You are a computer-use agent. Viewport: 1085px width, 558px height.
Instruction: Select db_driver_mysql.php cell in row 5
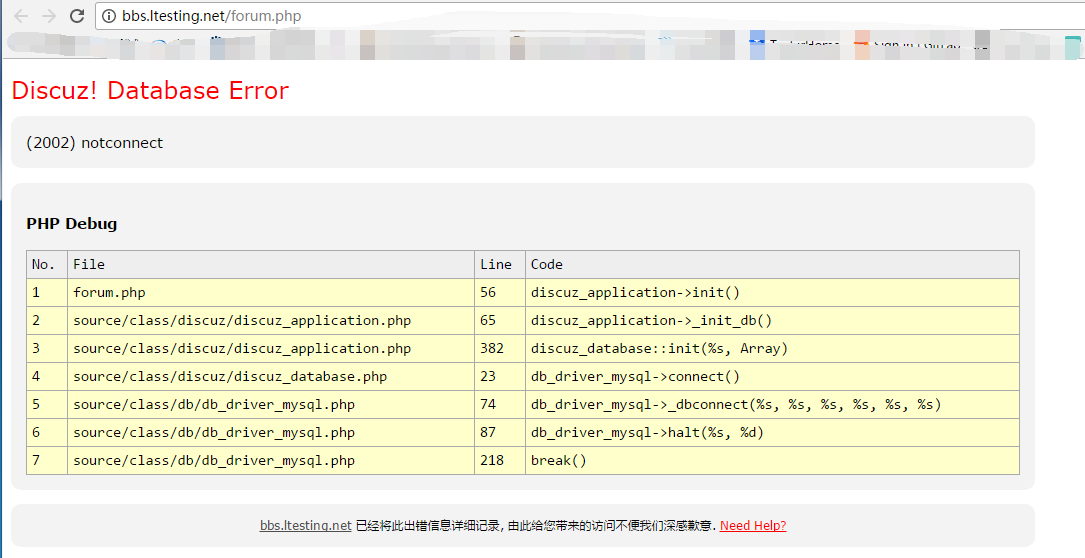pyautogui.click(x=271, y=404)
